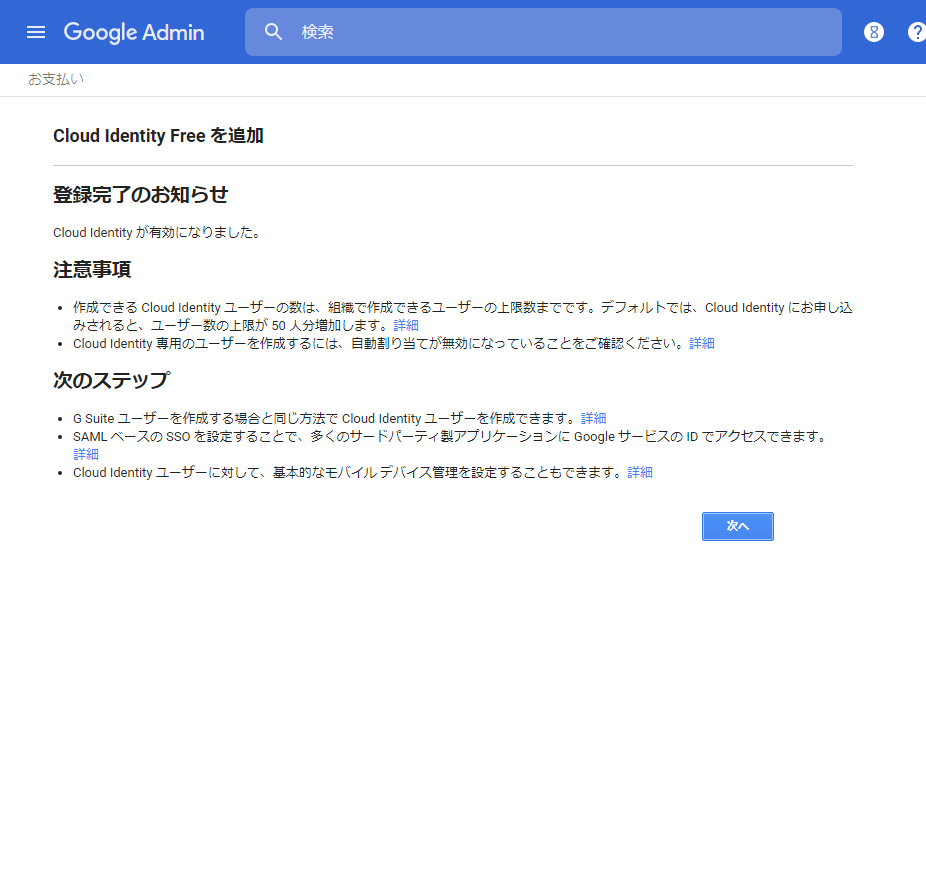The image size is (926, 891).
Task: Focus the 検索 search field
Action: pyautogui.click(x=543, y=32)
